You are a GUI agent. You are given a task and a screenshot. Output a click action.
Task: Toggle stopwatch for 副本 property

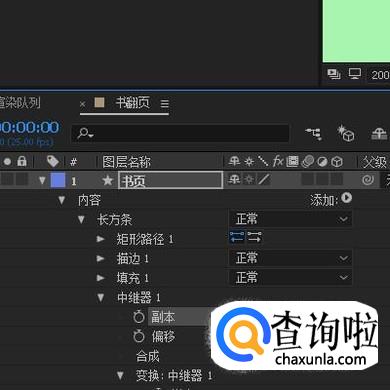139,317
